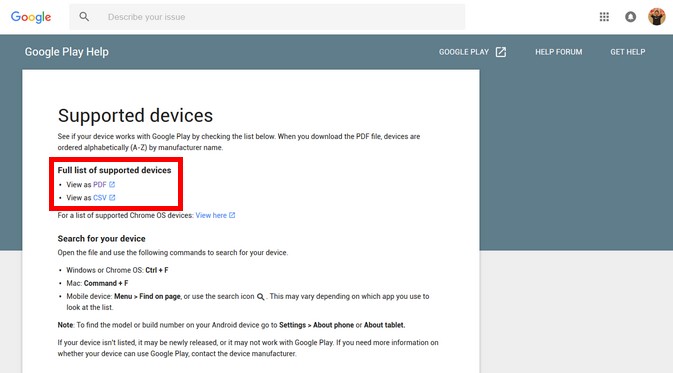This screenshot has width=673, height=373.
Task: Focus the 'Describe your issue' search field
Action: click(267, 17)
